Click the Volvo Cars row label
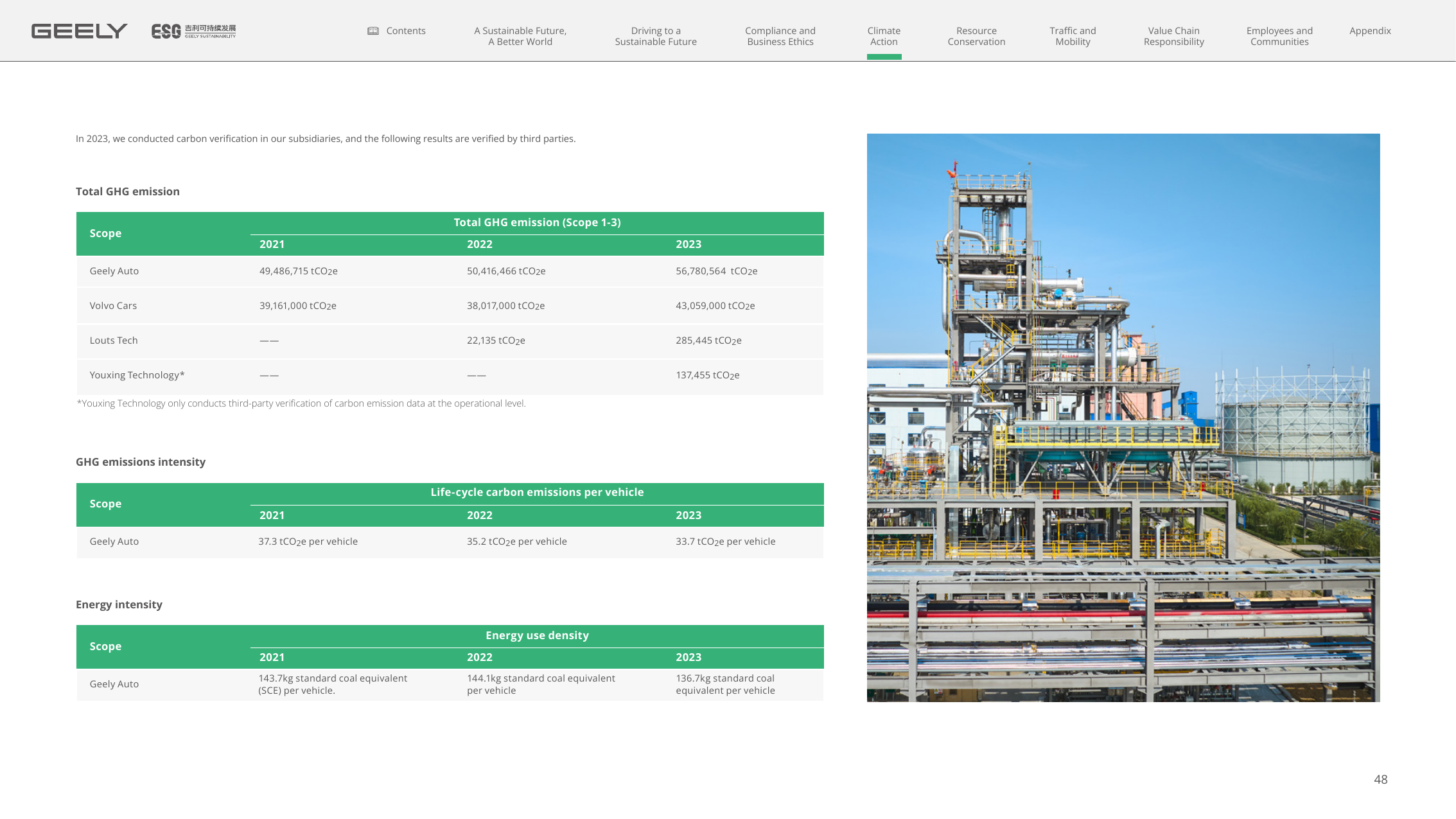The height and width of the screenshot is (819, 1456). coord(113,306)
